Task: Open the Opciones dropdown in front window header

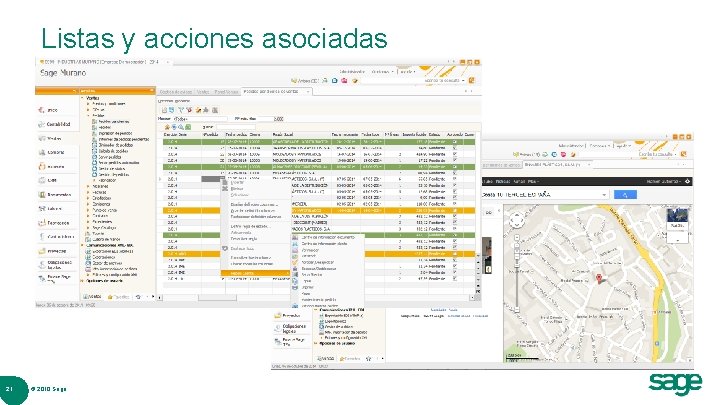Action: (382, 72)
